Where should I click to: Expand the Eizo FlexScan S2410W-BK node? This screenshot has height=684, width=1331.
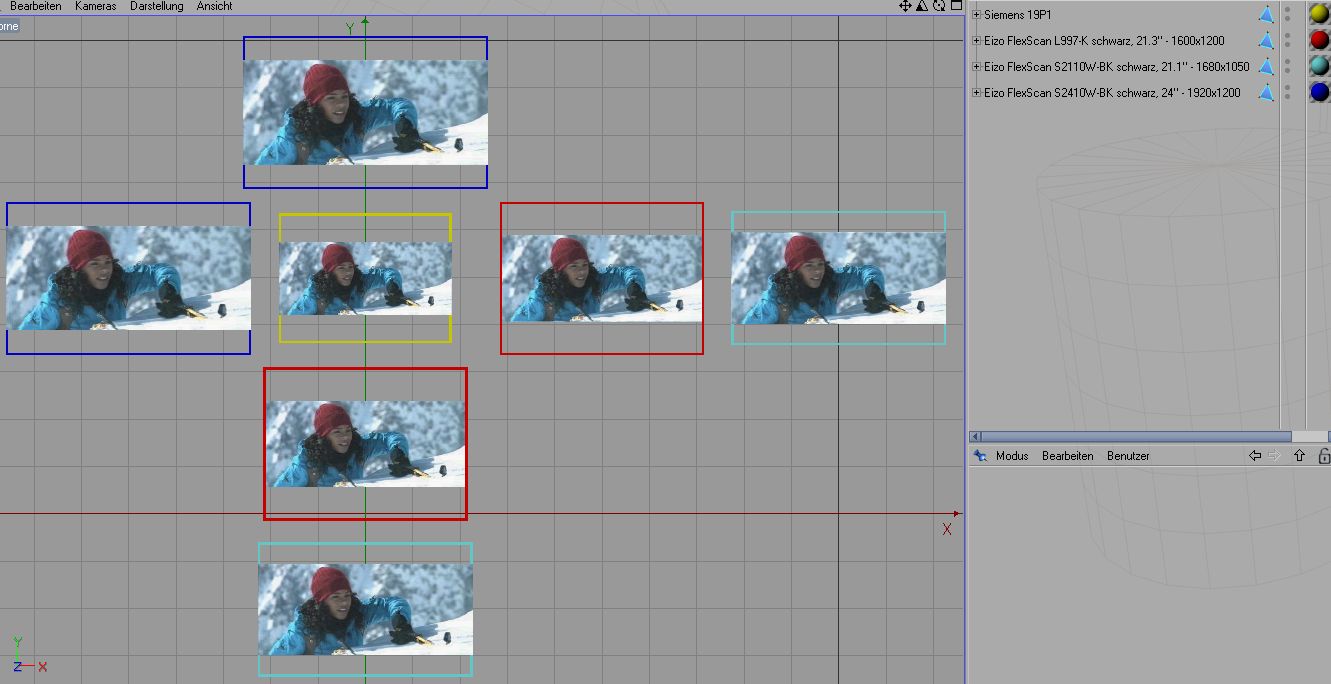(x=976, y=93)
